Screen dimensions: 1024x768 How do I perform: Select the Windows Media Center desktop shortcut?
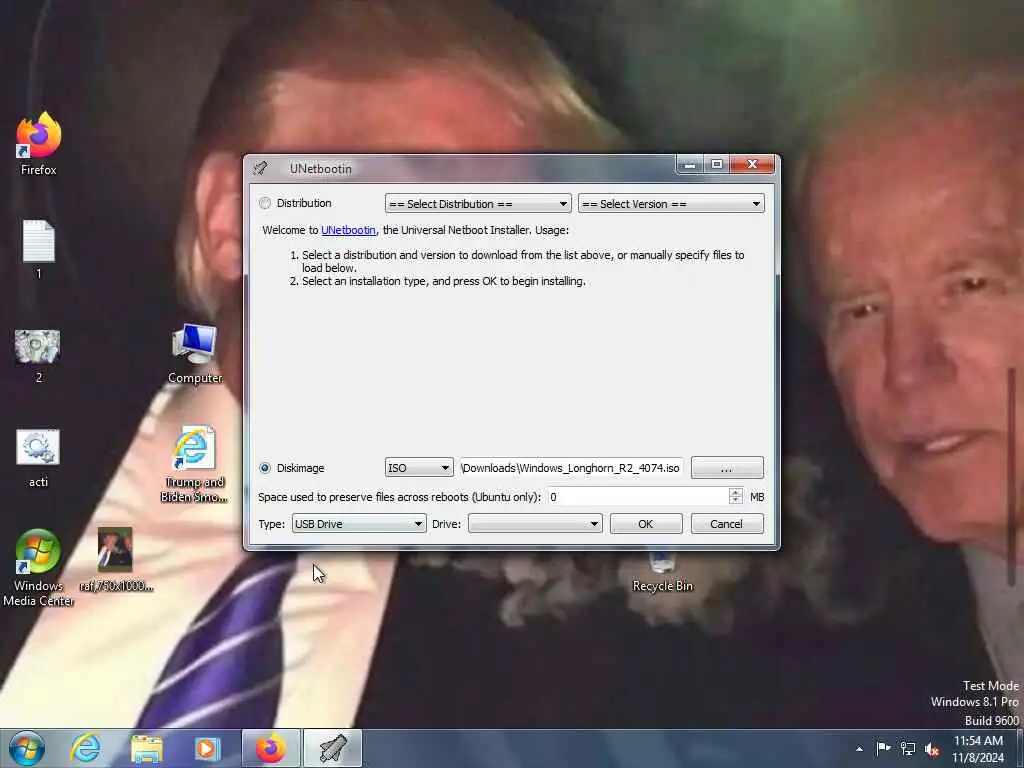coord(38,568)
